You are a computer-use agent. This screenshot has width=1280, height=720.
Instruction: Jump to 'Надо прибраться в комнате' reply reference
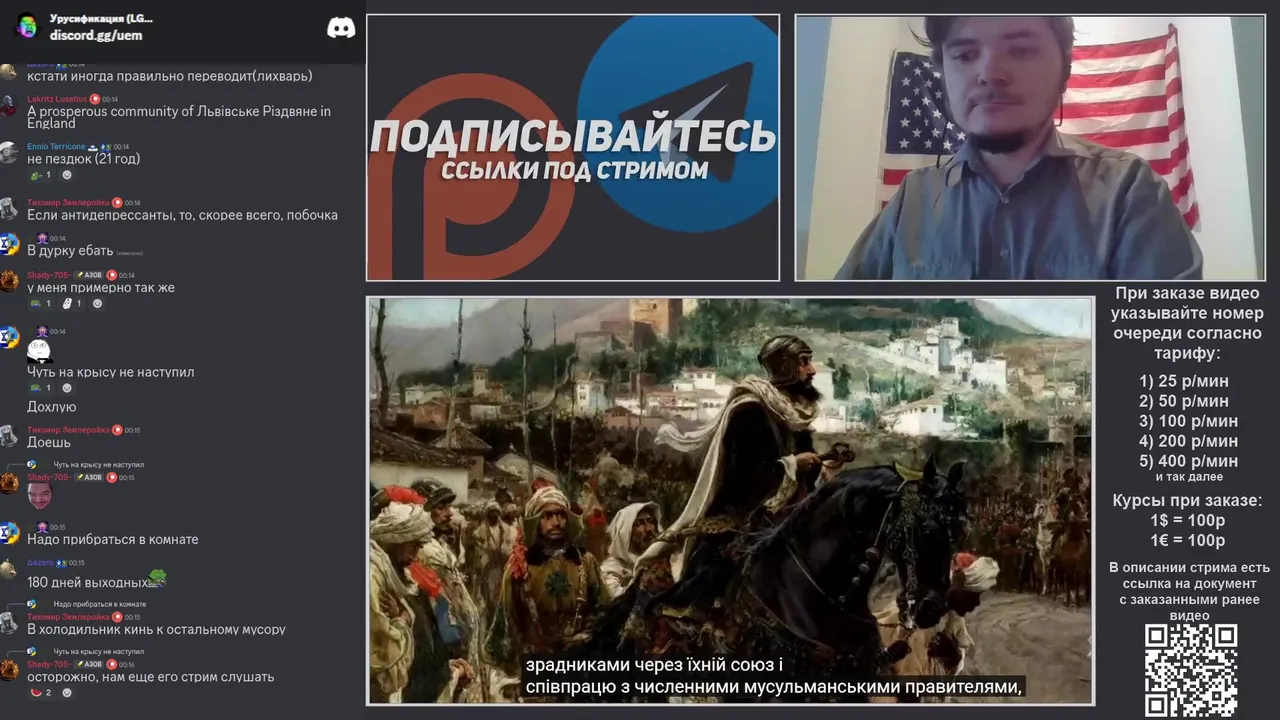coord(100,604)
